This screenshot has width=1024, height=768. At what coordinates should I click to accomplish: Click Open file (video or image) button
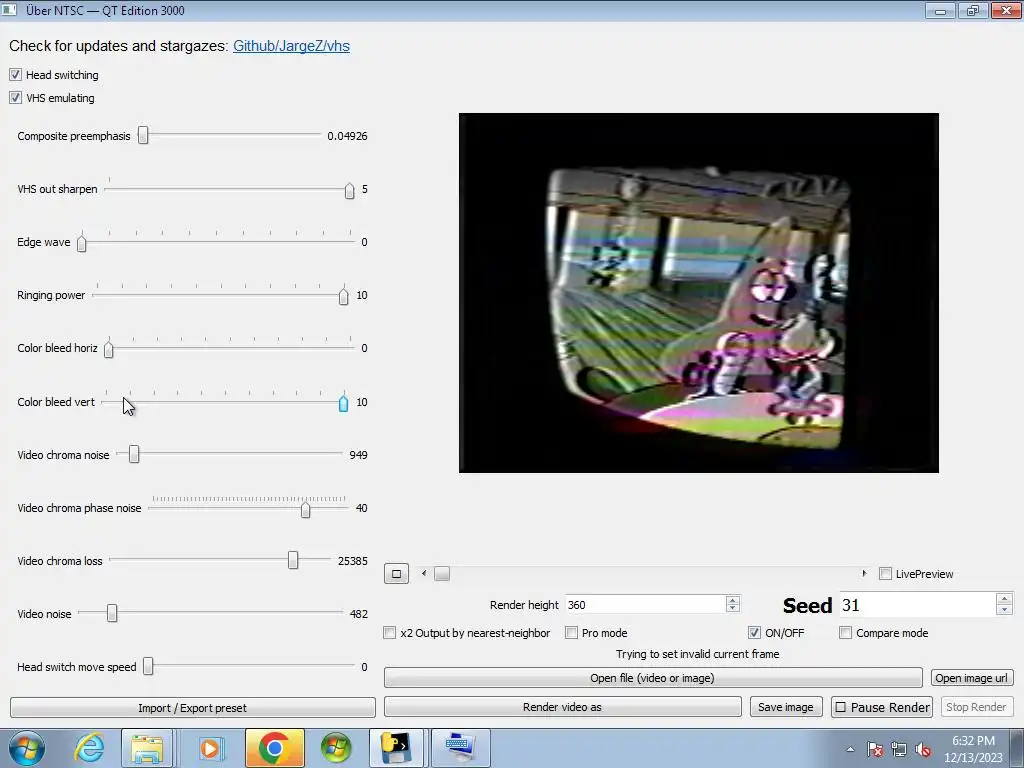653,678
